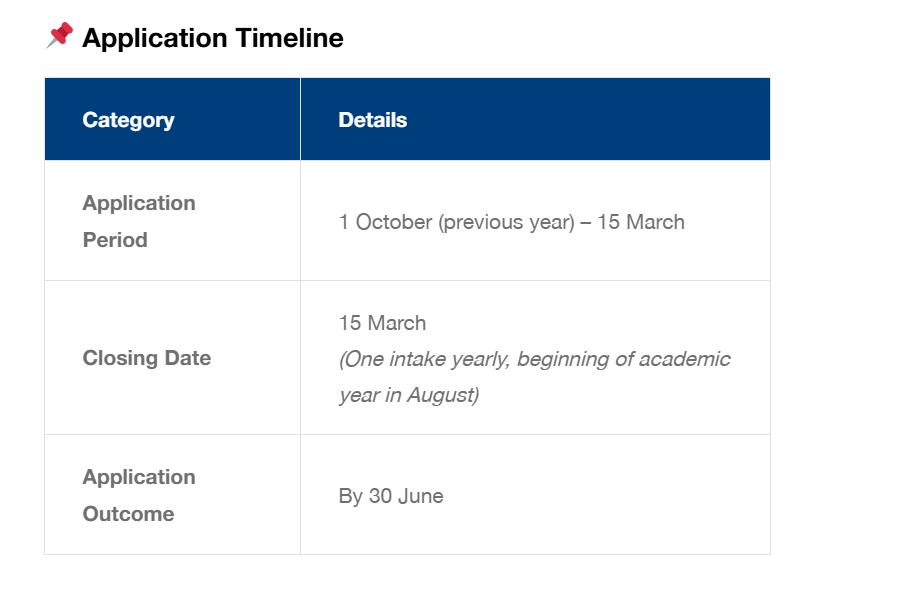
Task: Click the word 'Outcome' in the last row
Action: tap(128, 514)
